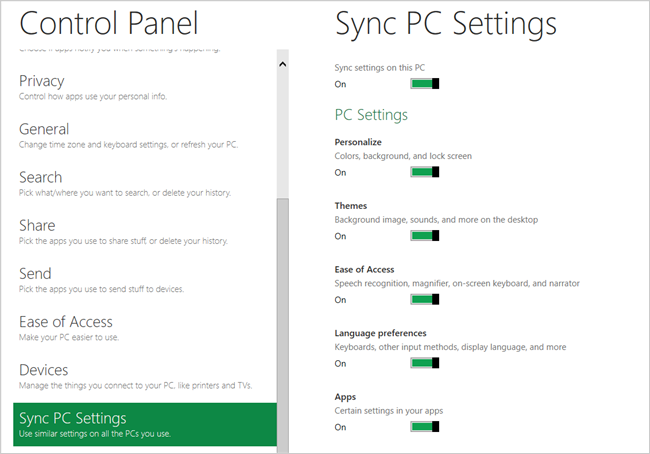
Task: Switch off Language preferences sync
Action: click(x=425, y=363)
